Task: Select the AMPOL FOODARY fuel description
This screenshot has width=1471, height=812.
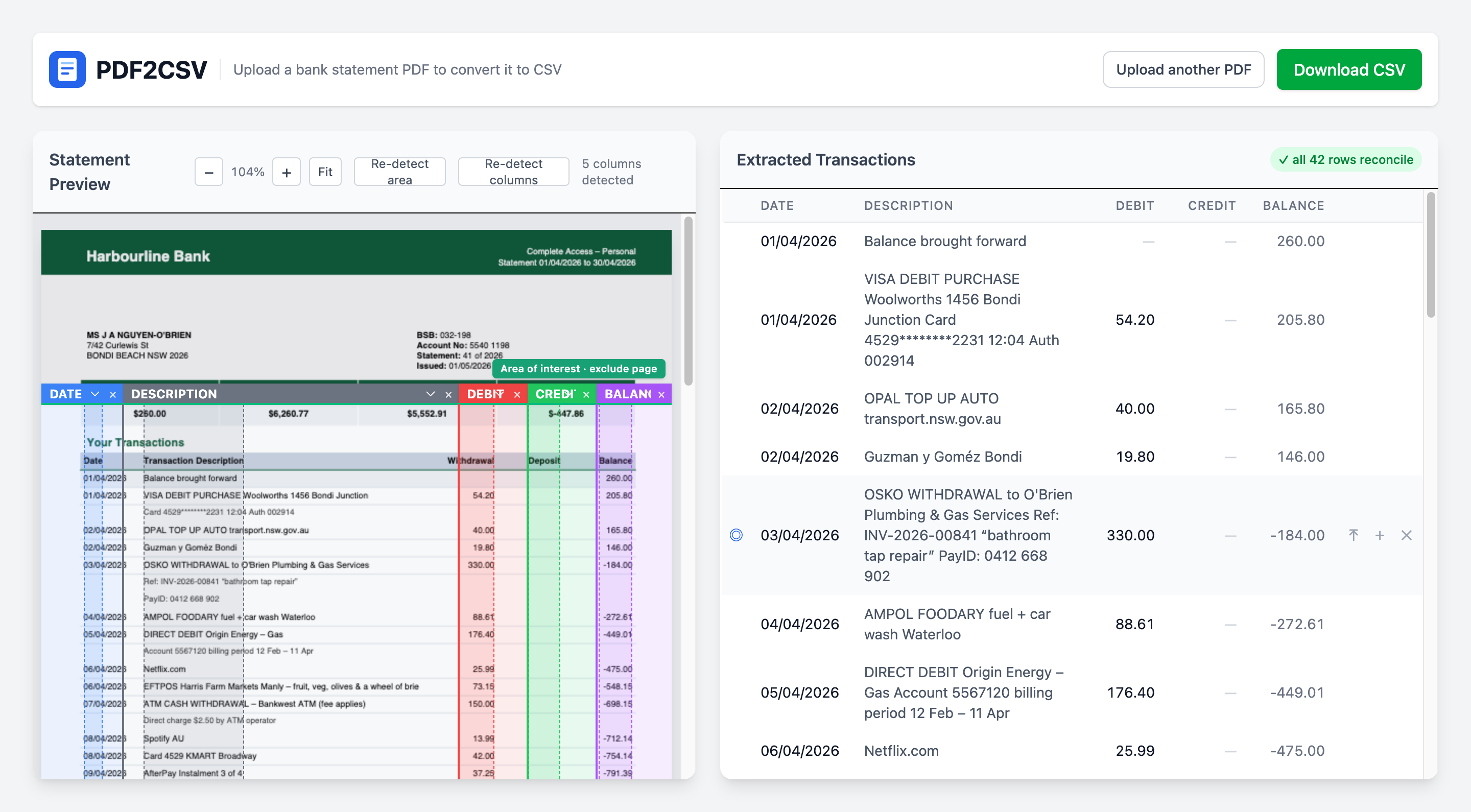Action: click(x=957, y=624)
